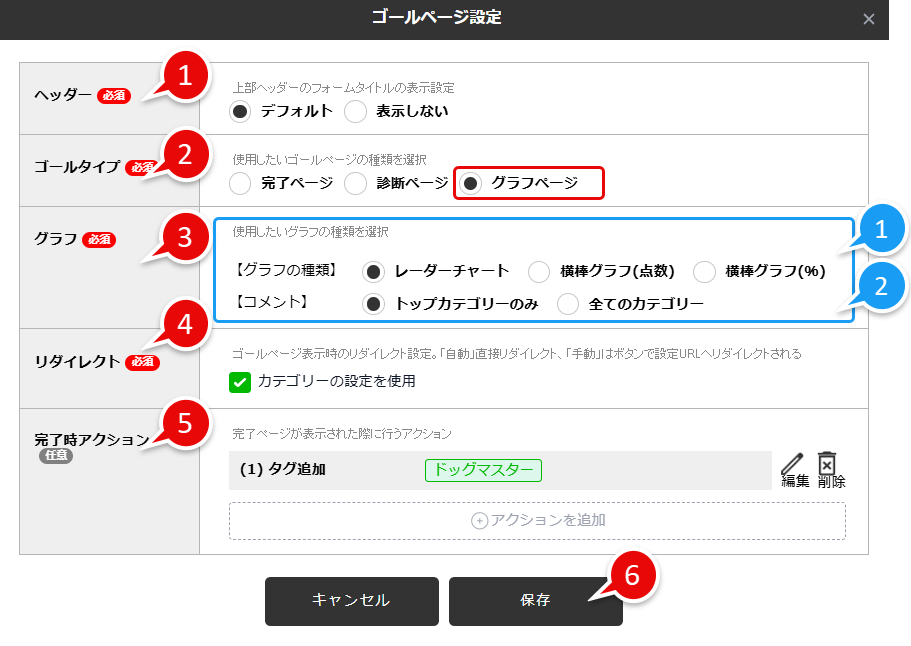Image resolution: width=911 pixels, height=646 pixels.
Task: Select the 横棒グラフ(%) chart type
Action: point(703,271)
